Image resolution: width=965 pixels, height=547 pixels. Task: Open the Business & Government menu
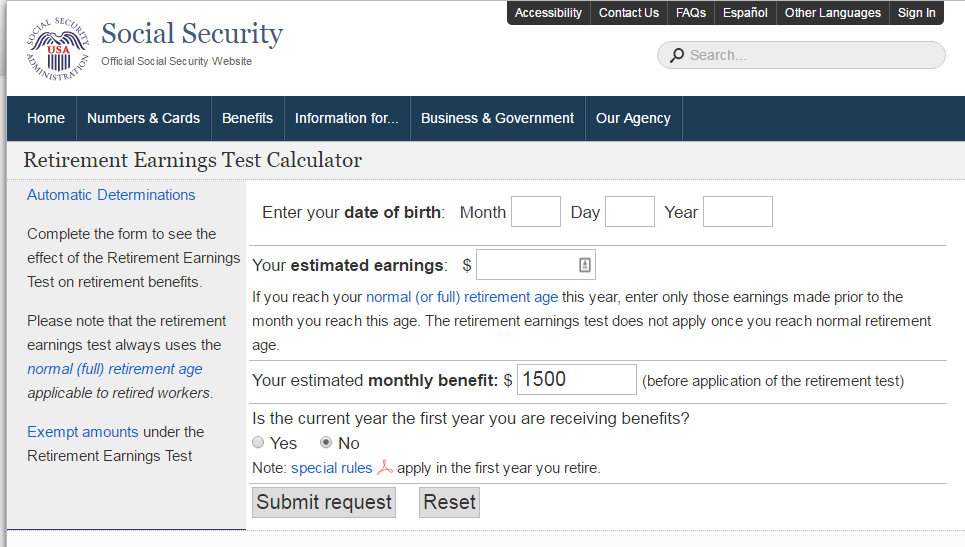pyautogui.click(x=497, y=118)
